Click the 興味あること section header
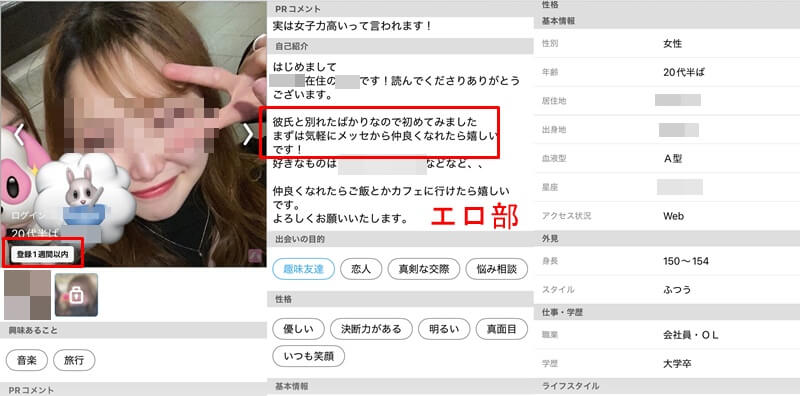Screen dimensions: 800x396 pyautogui.click(x=134, y=330)
